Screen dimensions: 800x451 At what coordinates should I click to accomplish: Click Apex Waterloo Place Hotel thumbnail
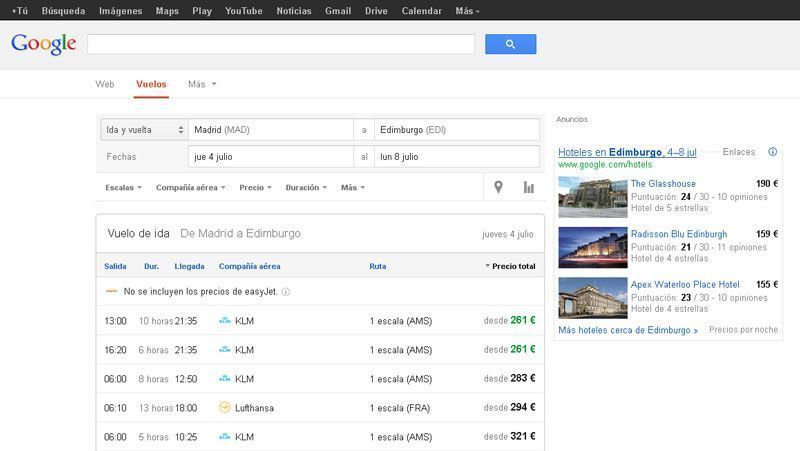click(593, 298)
